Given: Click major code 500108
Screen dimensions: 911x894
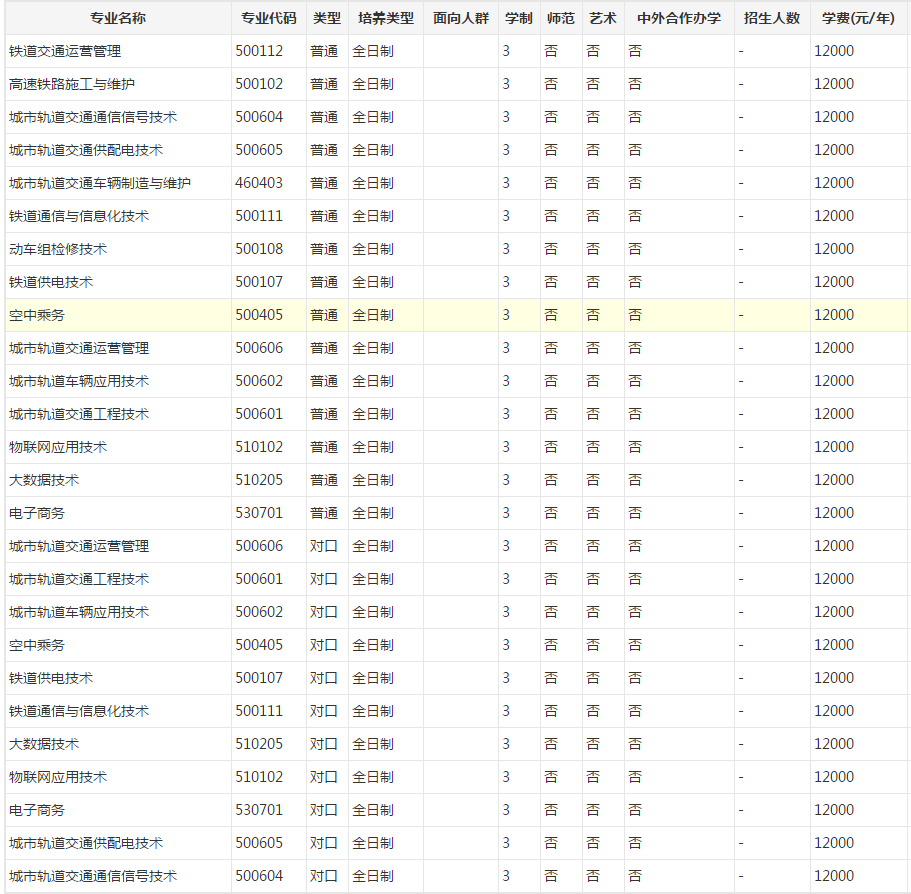Looking at the screenshot, I should (x=259, y=249).
